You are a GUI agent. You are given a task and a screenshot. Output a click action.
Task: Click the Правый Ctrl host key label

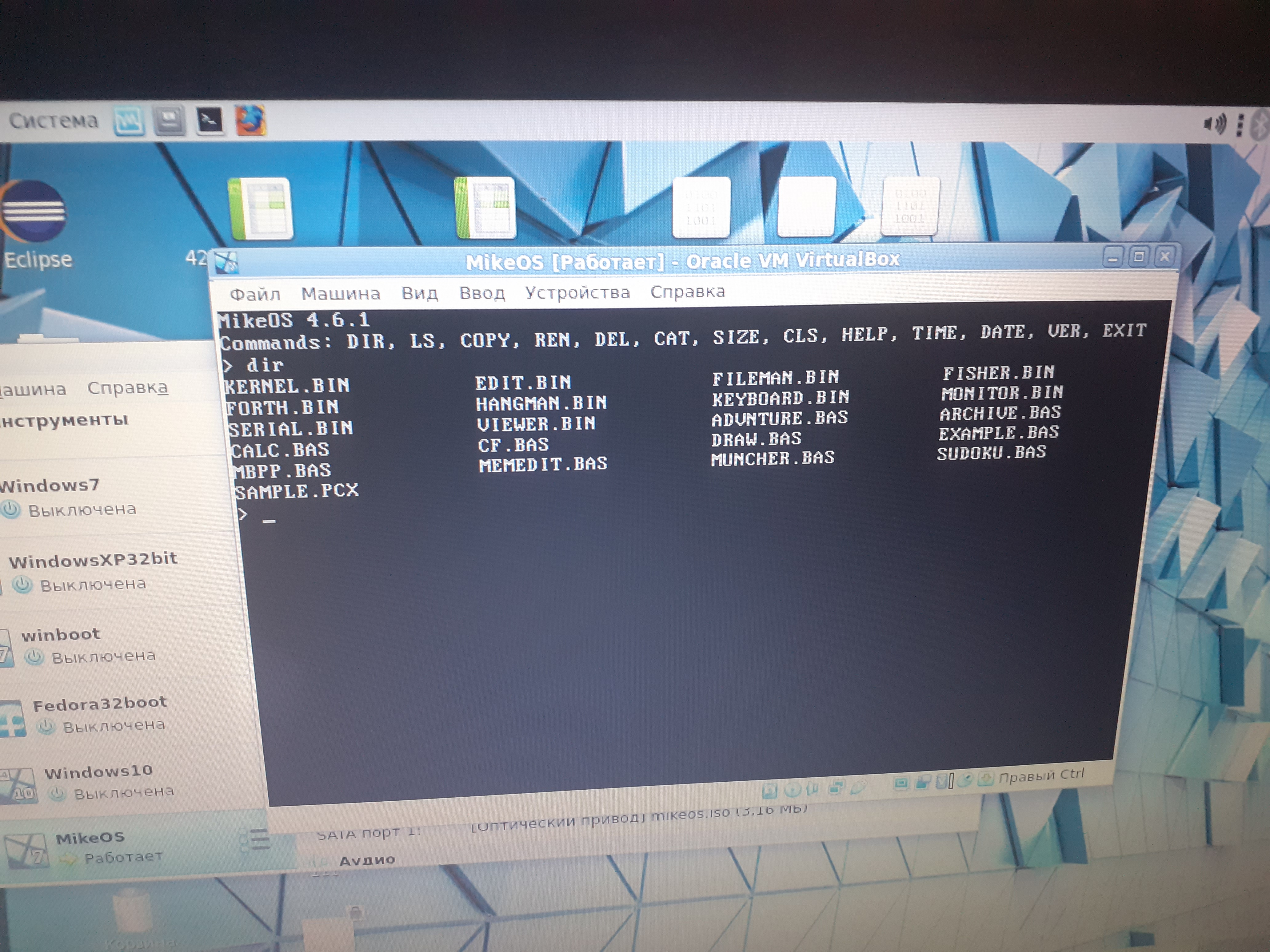pyautogui.click(x=1041, y=776)
